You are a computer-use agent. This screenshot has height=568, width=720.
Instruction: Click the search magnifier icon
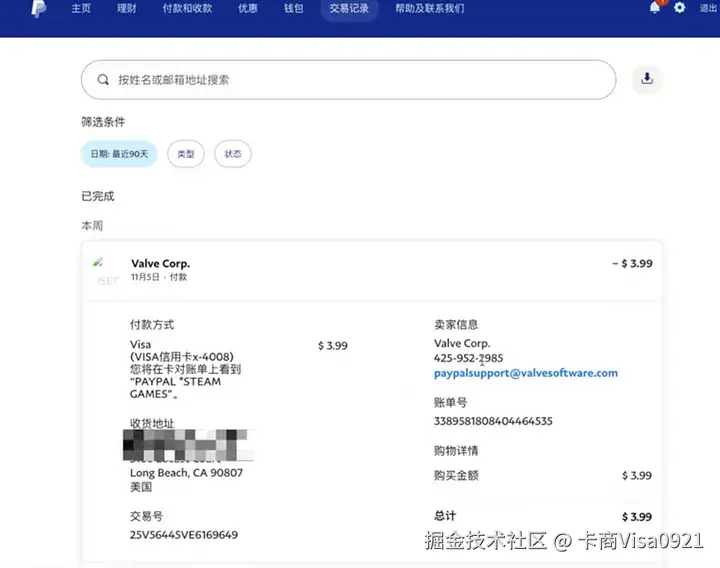click(x=103, y=80)
